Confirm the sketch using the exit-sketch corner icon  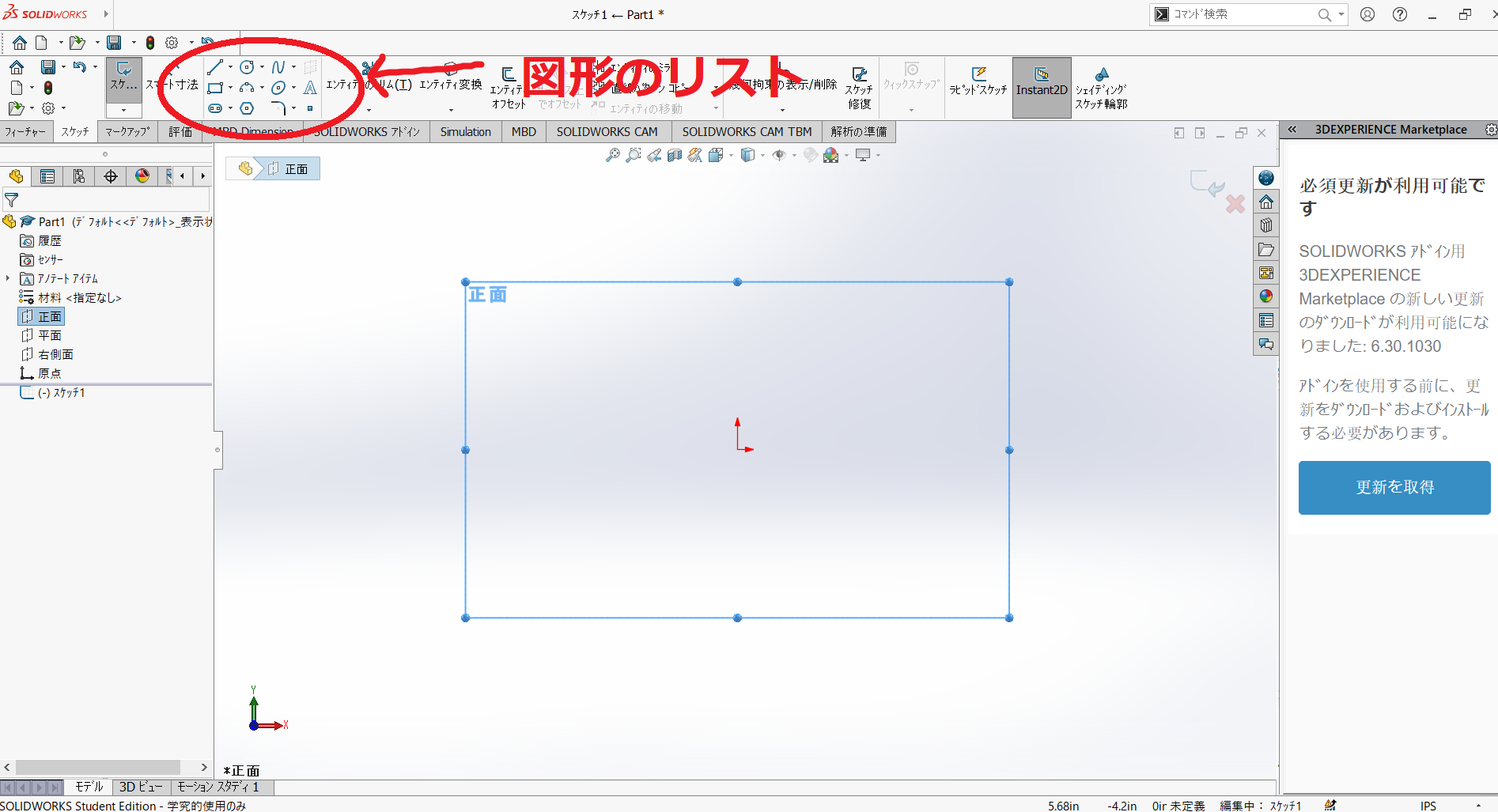pos(1207,183)
